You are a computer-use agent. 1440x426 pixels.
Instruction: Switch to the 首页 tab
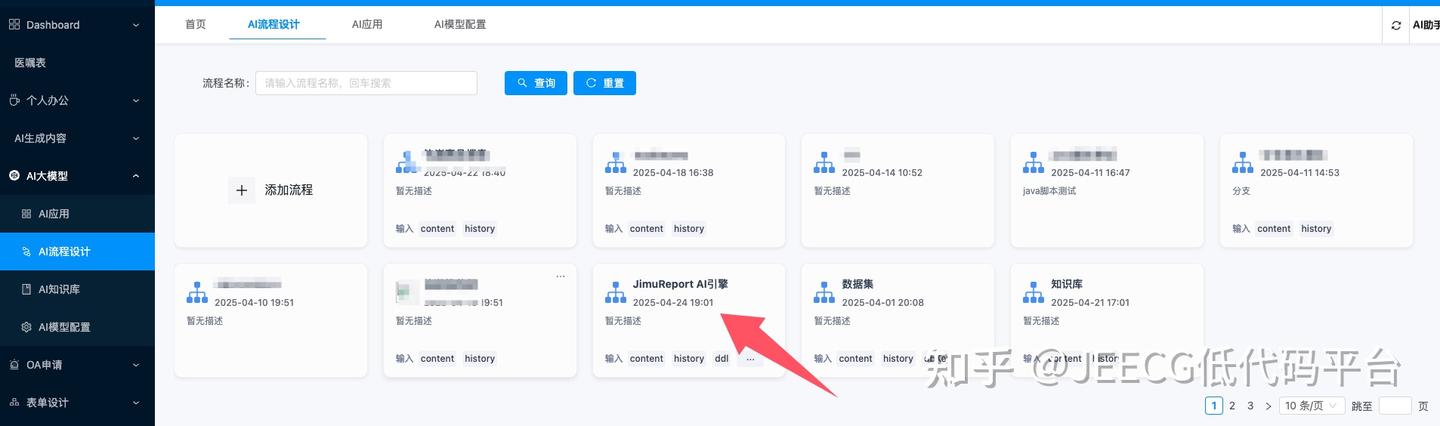196,24
